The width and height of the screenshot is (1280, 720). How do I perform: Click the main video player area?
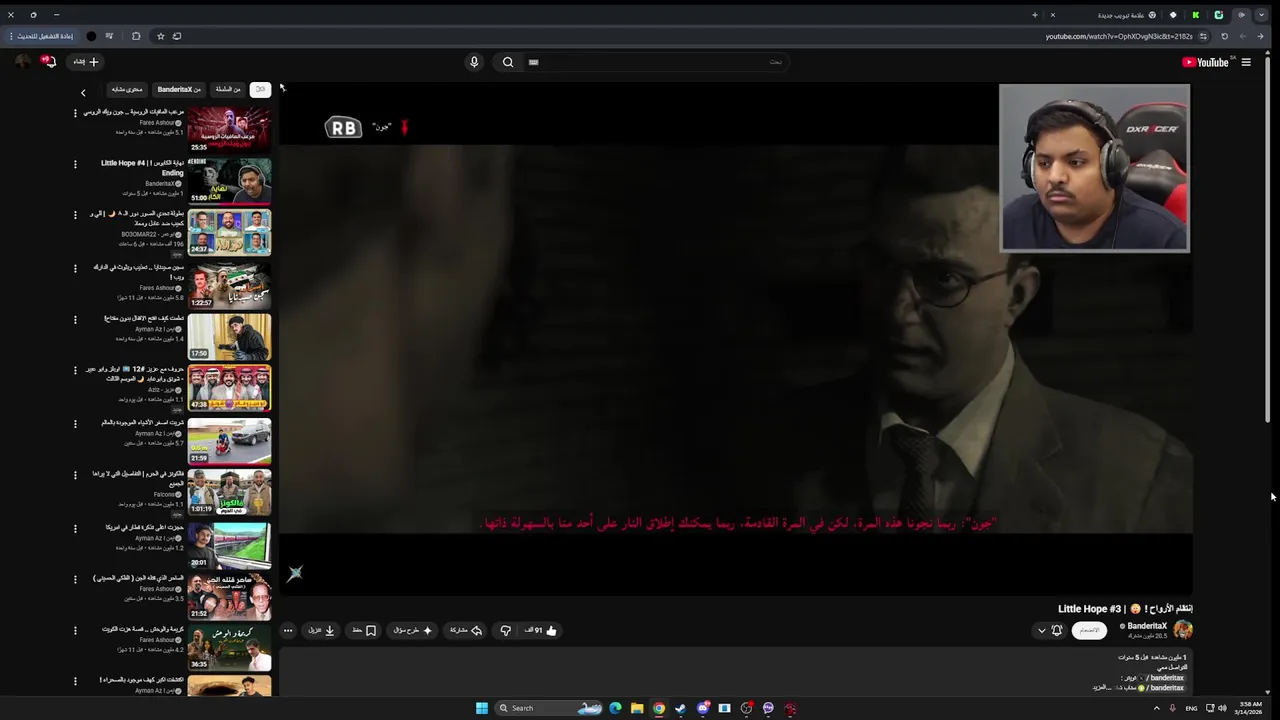click(x=736, y=338)
